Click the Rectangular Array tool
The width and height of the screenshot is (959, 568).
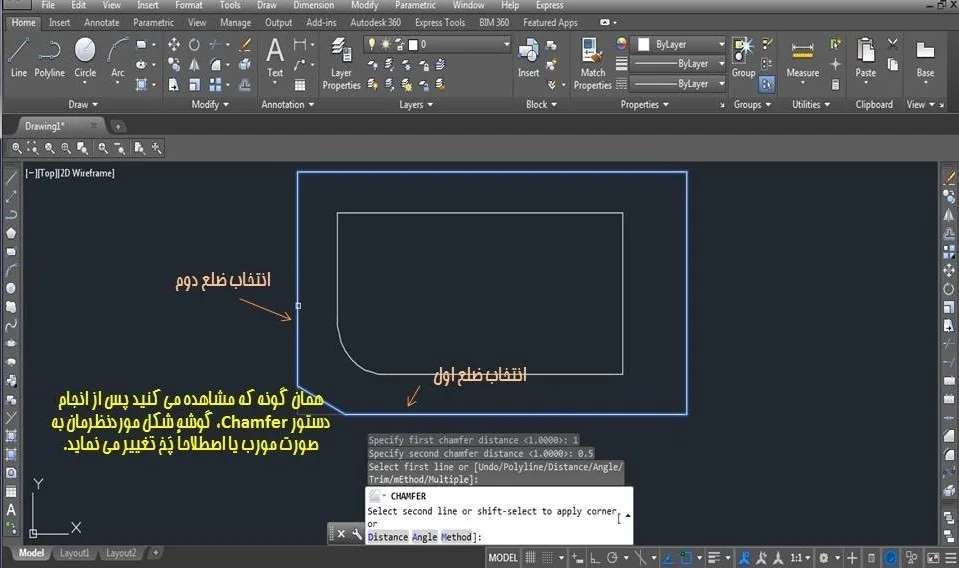(215, 84)
